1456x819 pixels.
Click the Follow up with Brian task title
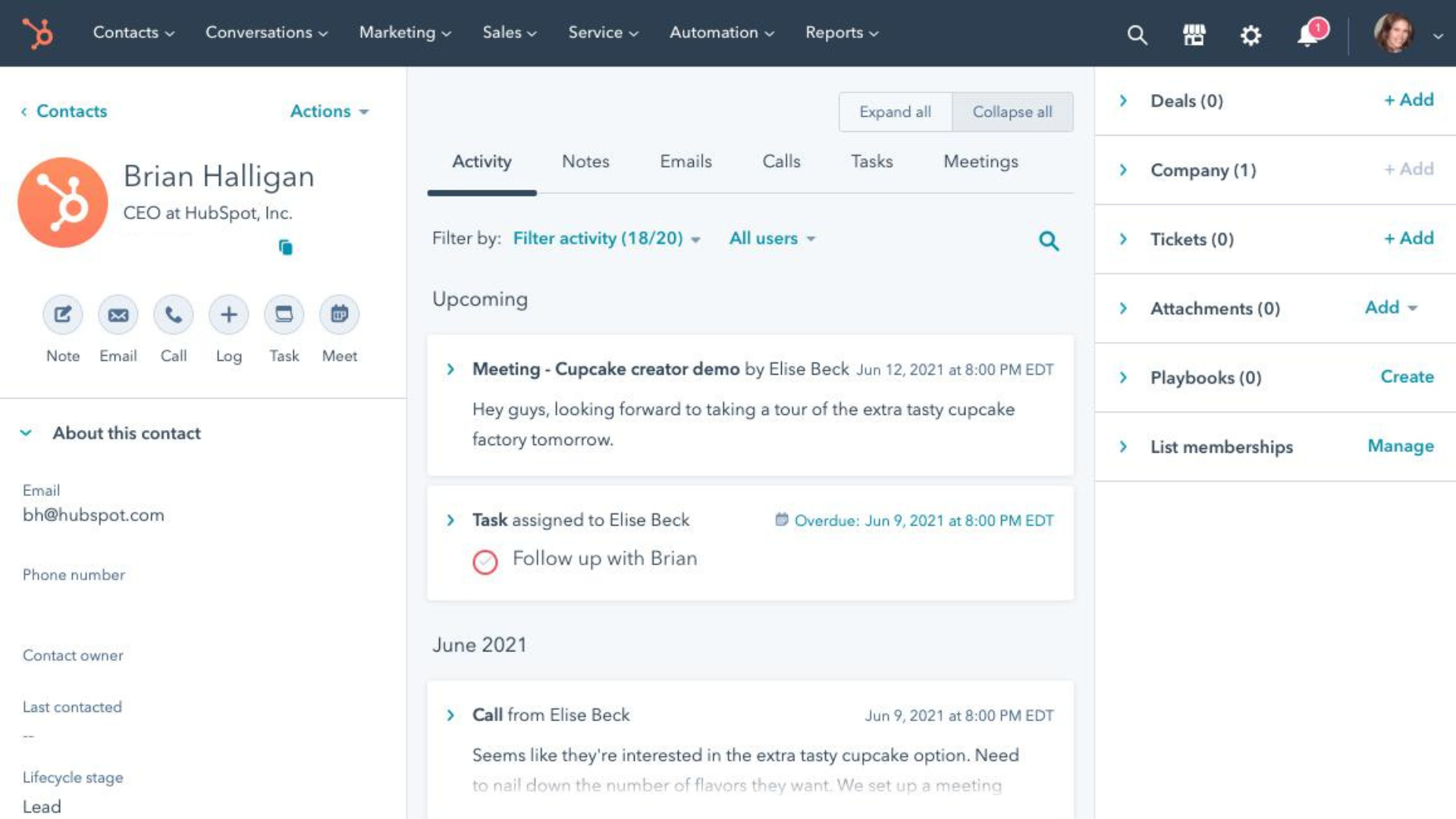click(604, 559)
